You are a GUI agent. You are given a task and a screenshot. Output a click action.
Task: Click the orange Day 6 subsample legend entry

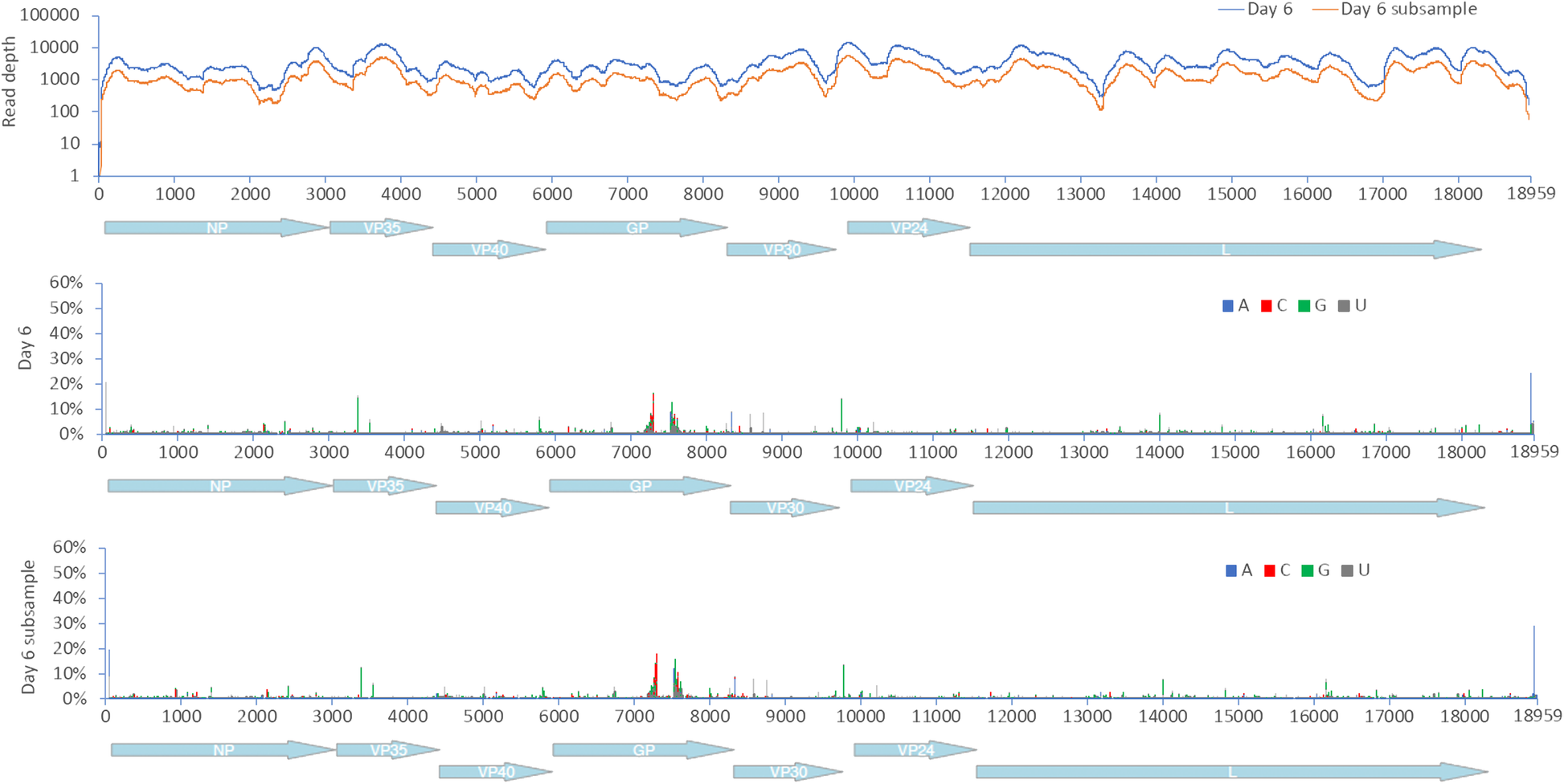(x=1394, y=10)
